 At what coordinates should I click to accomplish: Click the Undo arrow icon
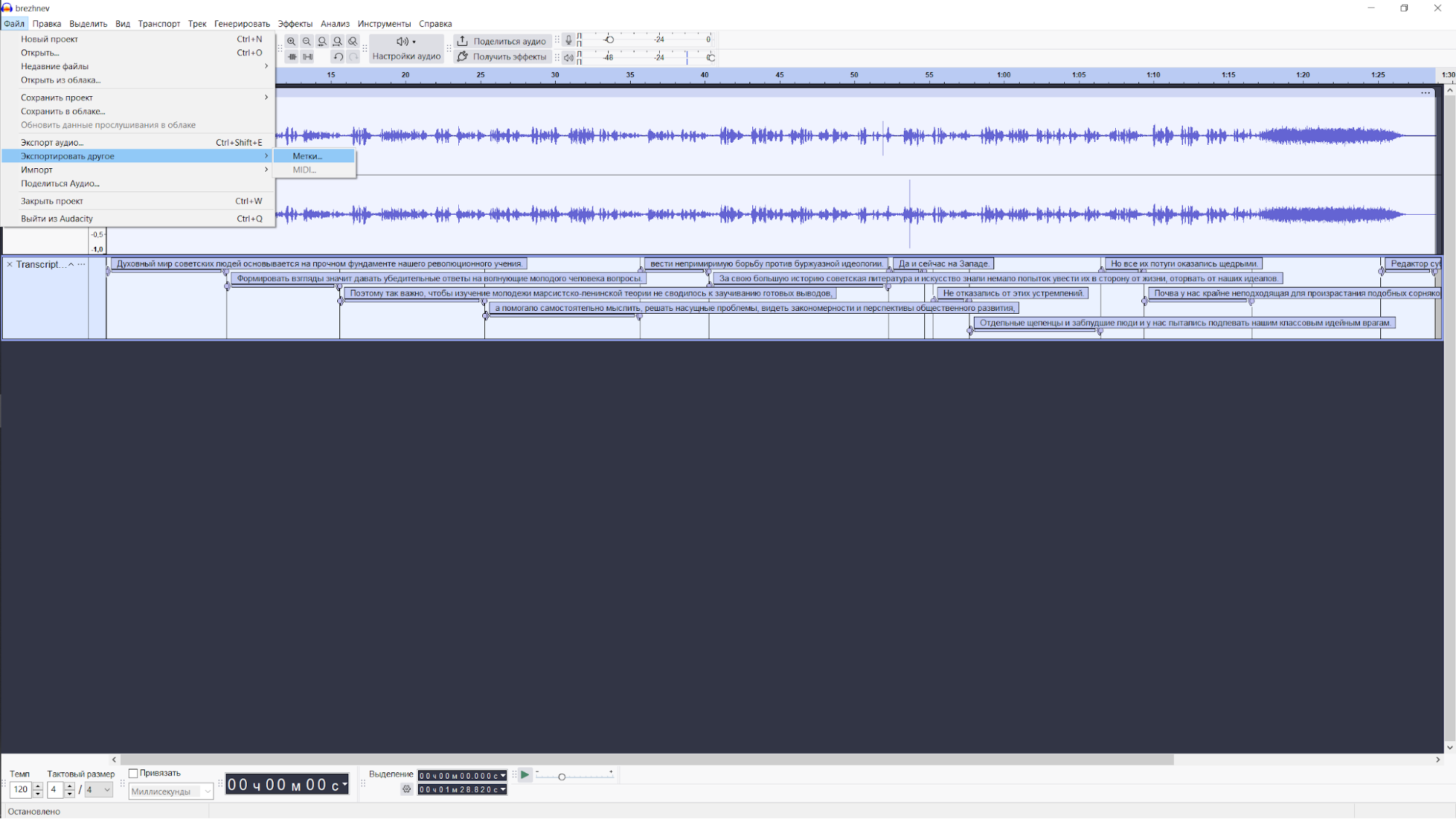point(337,57)
